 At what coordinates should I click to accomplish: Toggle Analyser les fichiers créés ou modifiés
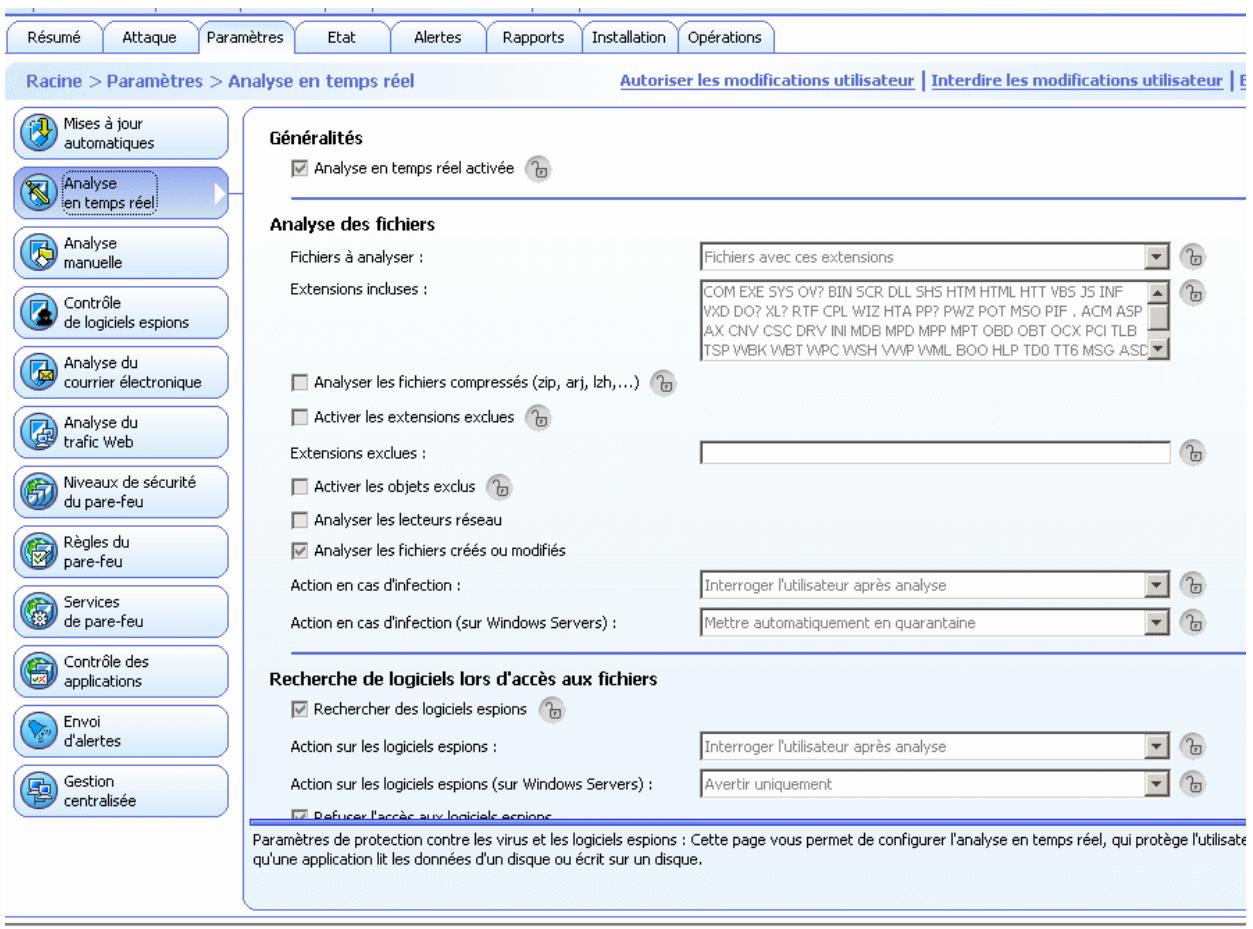coord(298,549)
